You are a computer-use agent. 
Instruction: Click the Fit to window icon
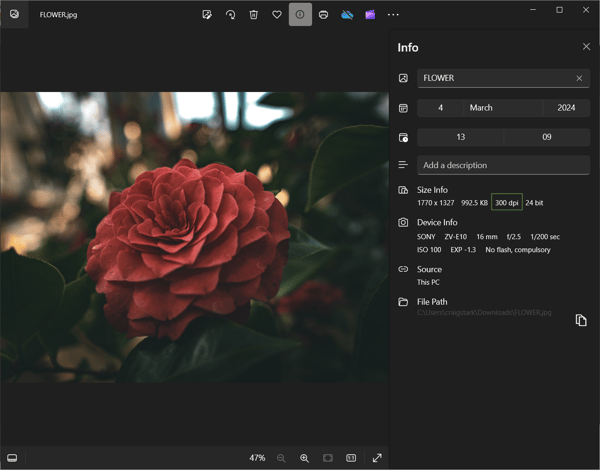click(x=328, y=458)
